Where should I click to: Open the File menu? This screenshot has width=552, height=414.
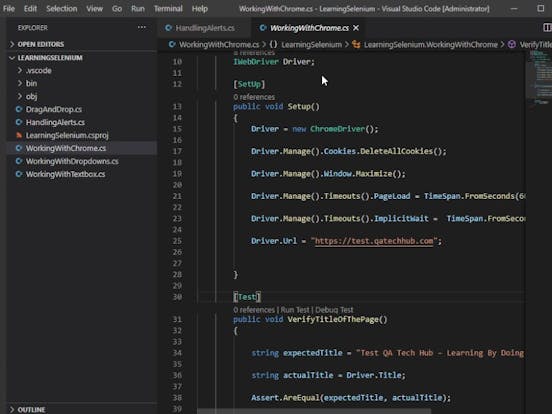coord(9,8)
